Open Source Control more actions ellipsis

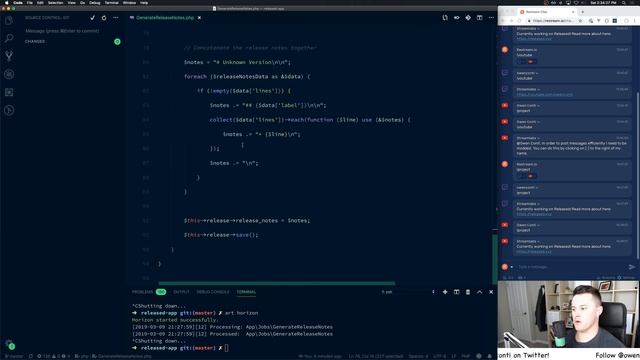click(116, 18)
